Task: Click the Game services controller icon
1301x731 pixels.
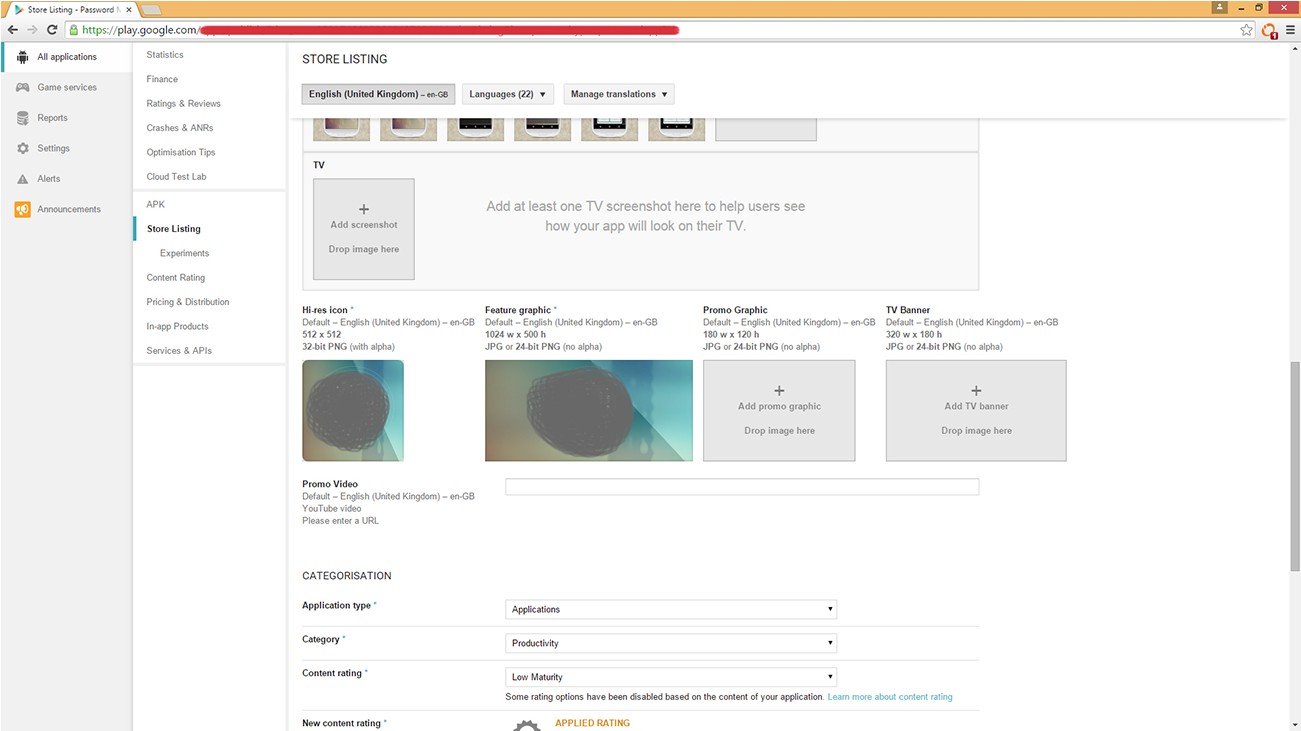Action: coord(22,87)
